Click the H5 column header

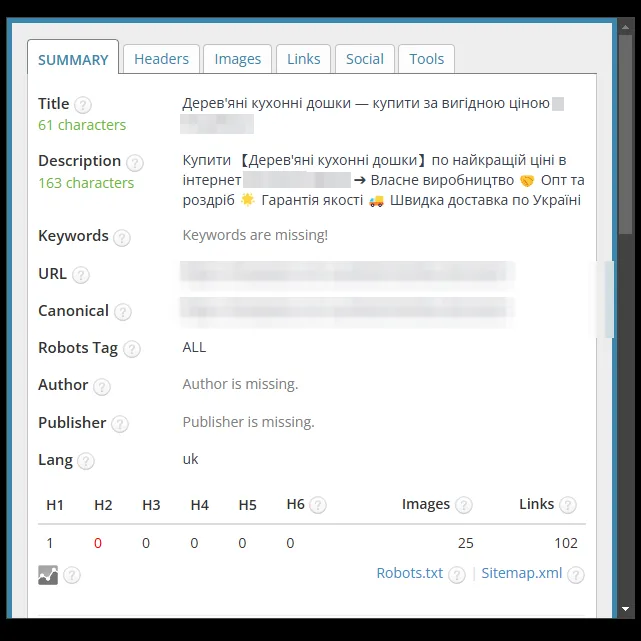tap(247, 505)
